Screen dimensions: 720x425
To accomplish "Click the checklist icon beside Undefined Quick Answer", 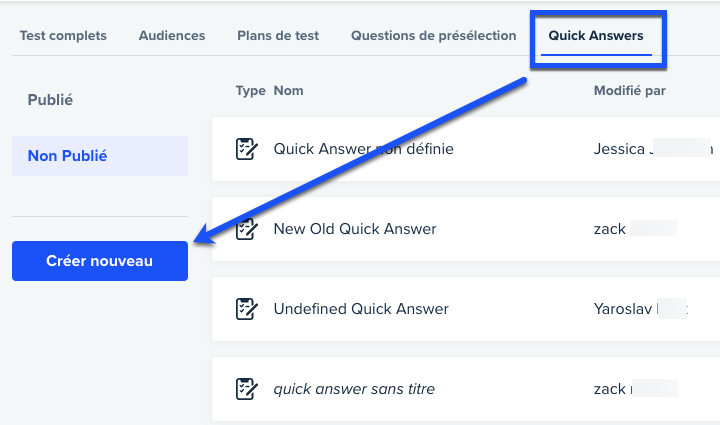I will pyautogui.click(x=247, y=309).
